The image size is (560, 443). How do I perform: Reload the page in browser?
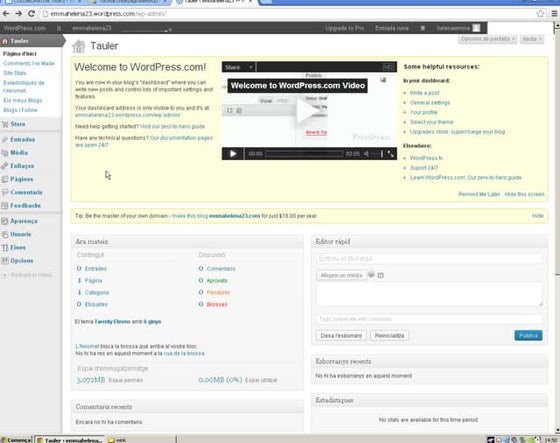point(31,14)
